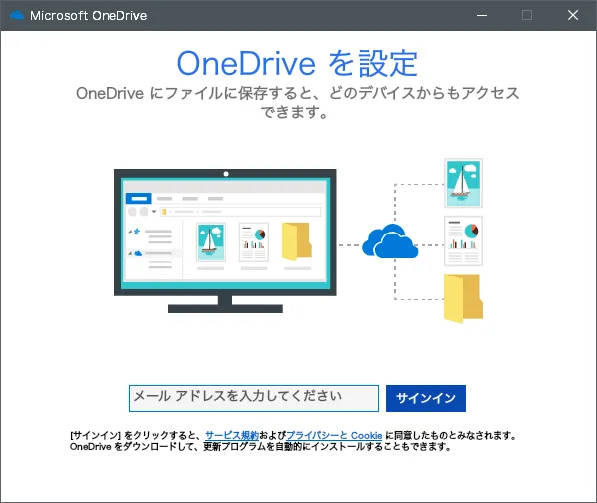The image size is (597, 503).
Task: Click the chart document inside the monitor
Action: 254,242
